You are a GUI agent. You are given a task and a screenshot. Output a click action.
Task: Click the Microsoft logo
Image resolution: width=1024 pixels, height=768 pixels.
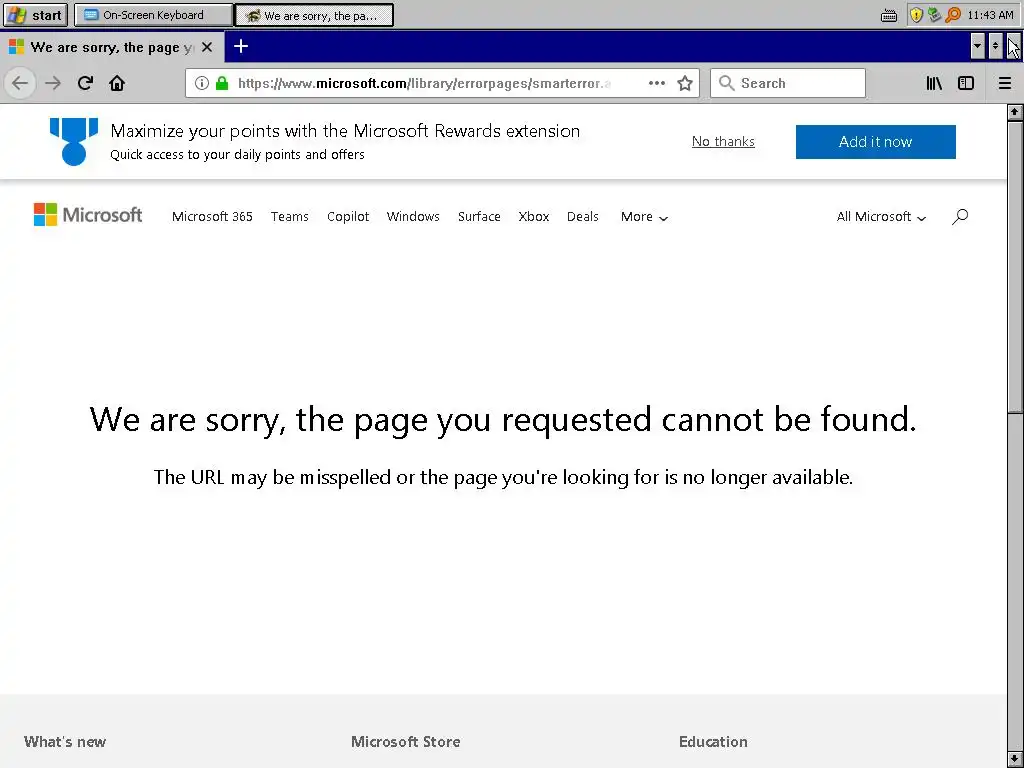pyautogui.click(x=88, y=215)
